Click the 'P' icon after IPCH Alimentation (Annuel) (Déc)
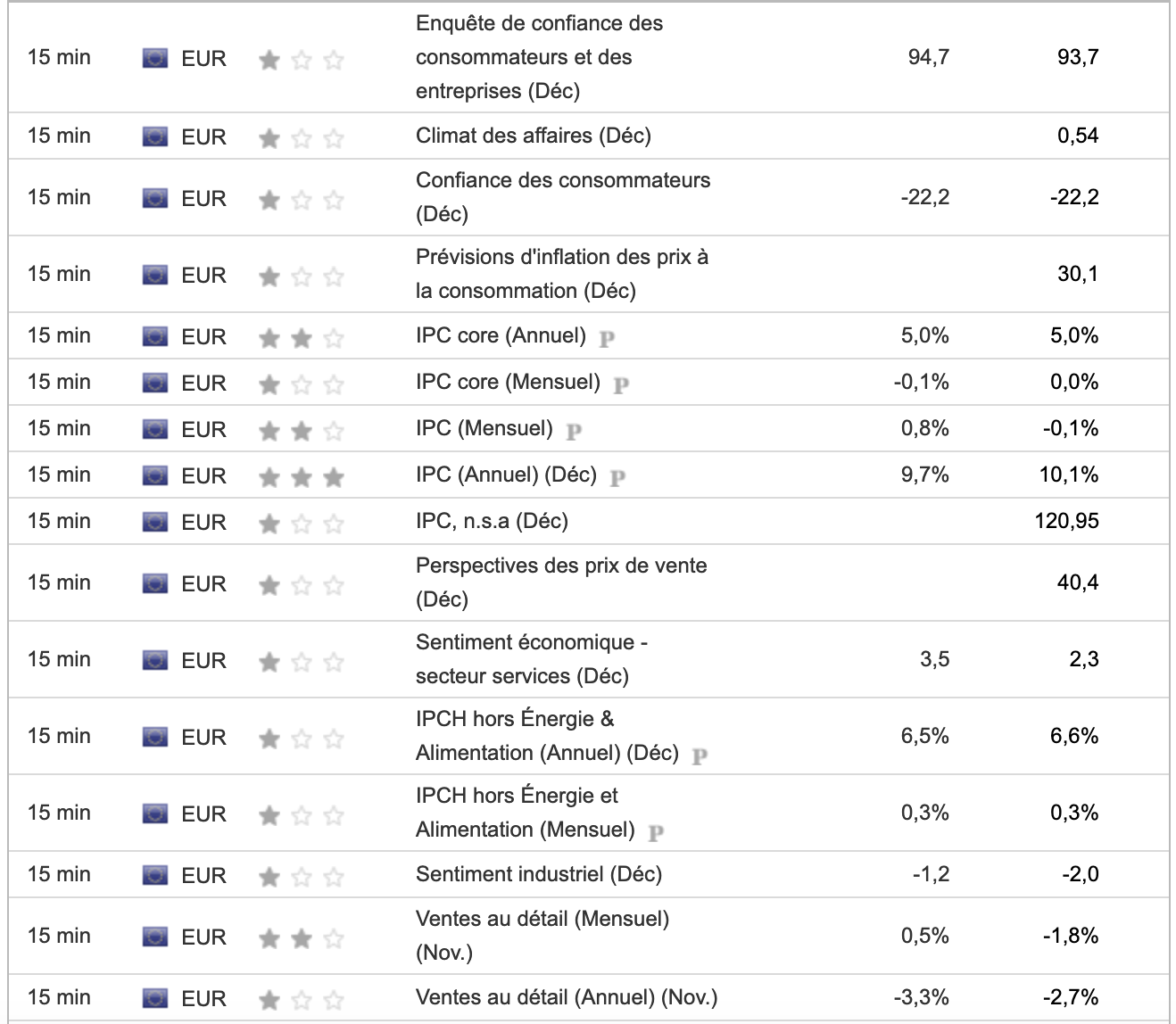The image size is (1176, 1024). coord(700,756)
